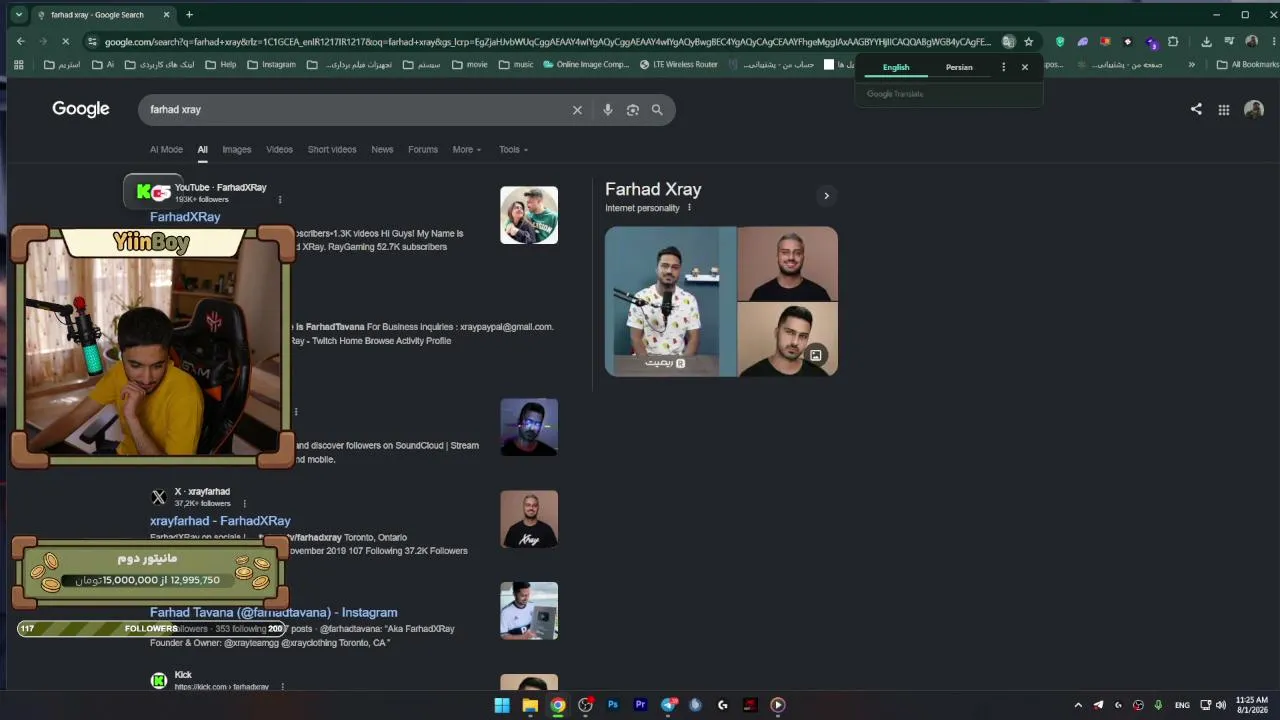Clear the Google search box text

coord(577,110)
